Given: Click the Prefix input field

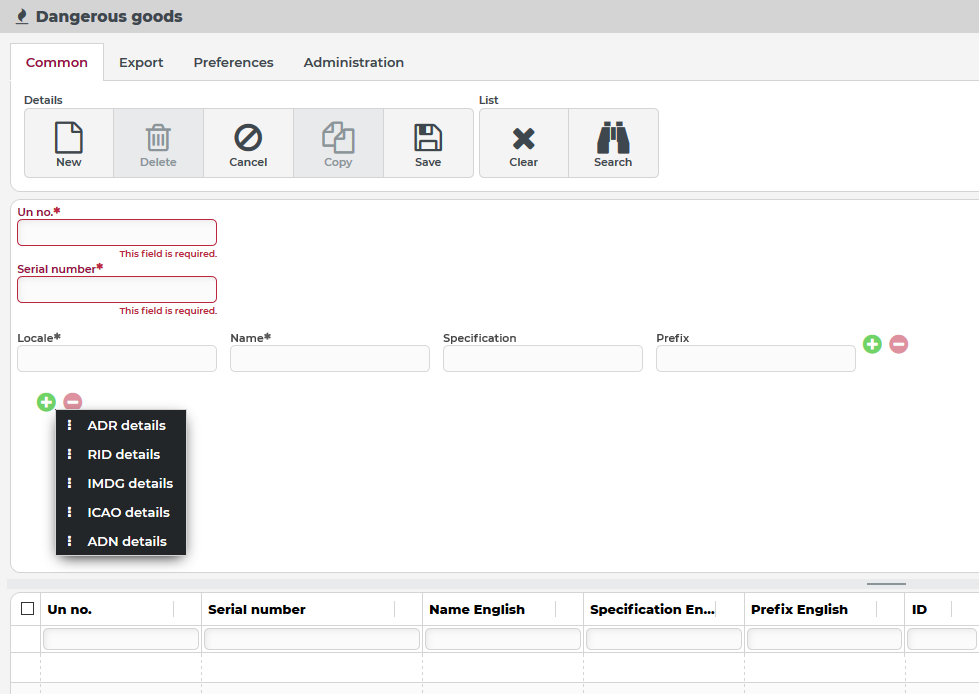Looking at the screenshot, I should tap(755, 359).
